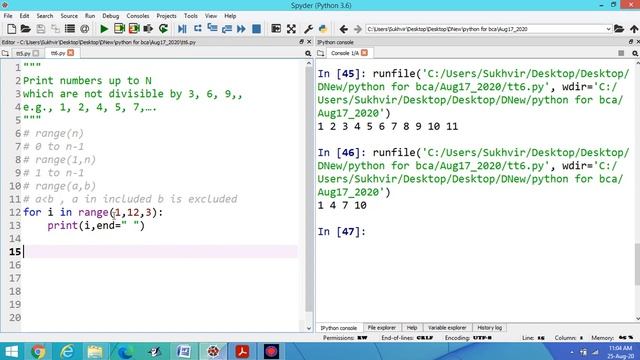
Task: Browse for a working directory folder icon
Action: tap(619, 29)
